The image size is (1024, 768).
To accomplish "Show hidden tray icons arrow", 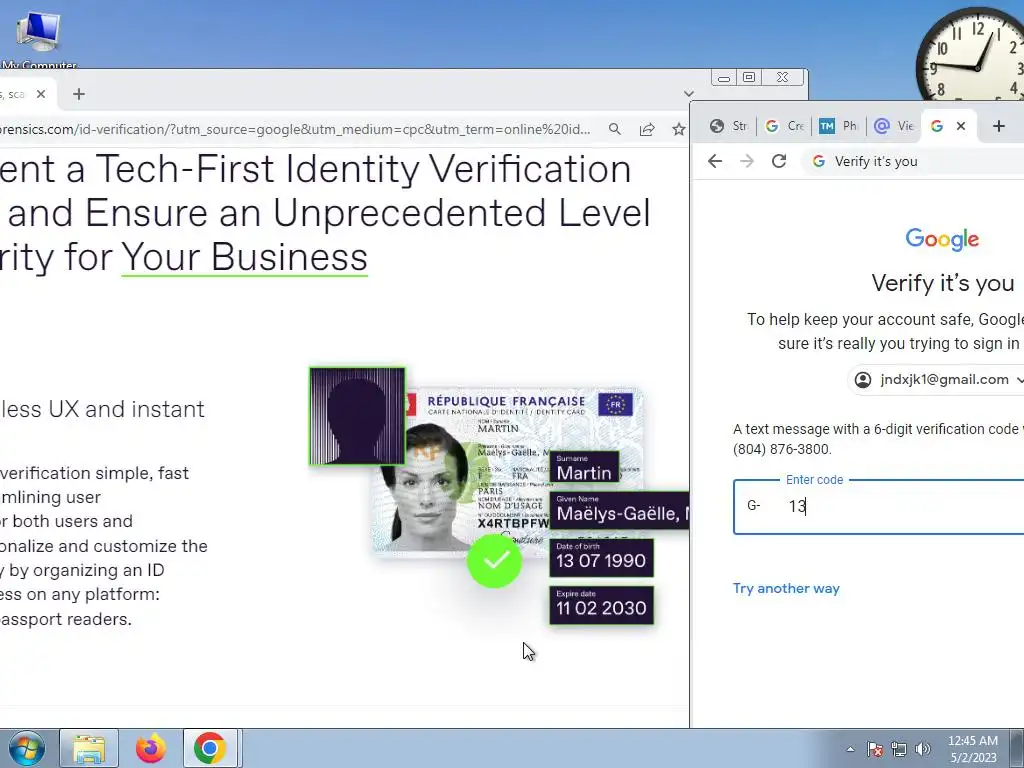I will point(850,749).
